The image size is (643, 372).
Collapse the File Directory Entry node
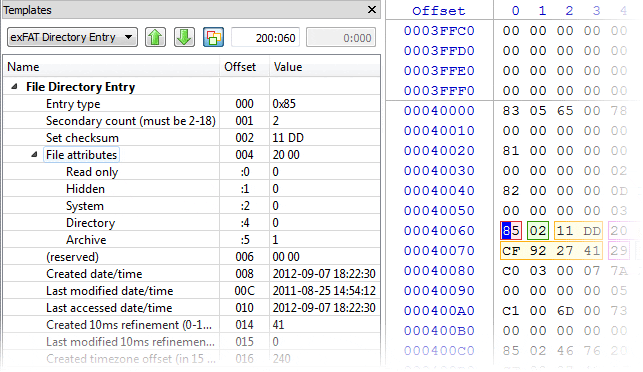pos(14,87)
